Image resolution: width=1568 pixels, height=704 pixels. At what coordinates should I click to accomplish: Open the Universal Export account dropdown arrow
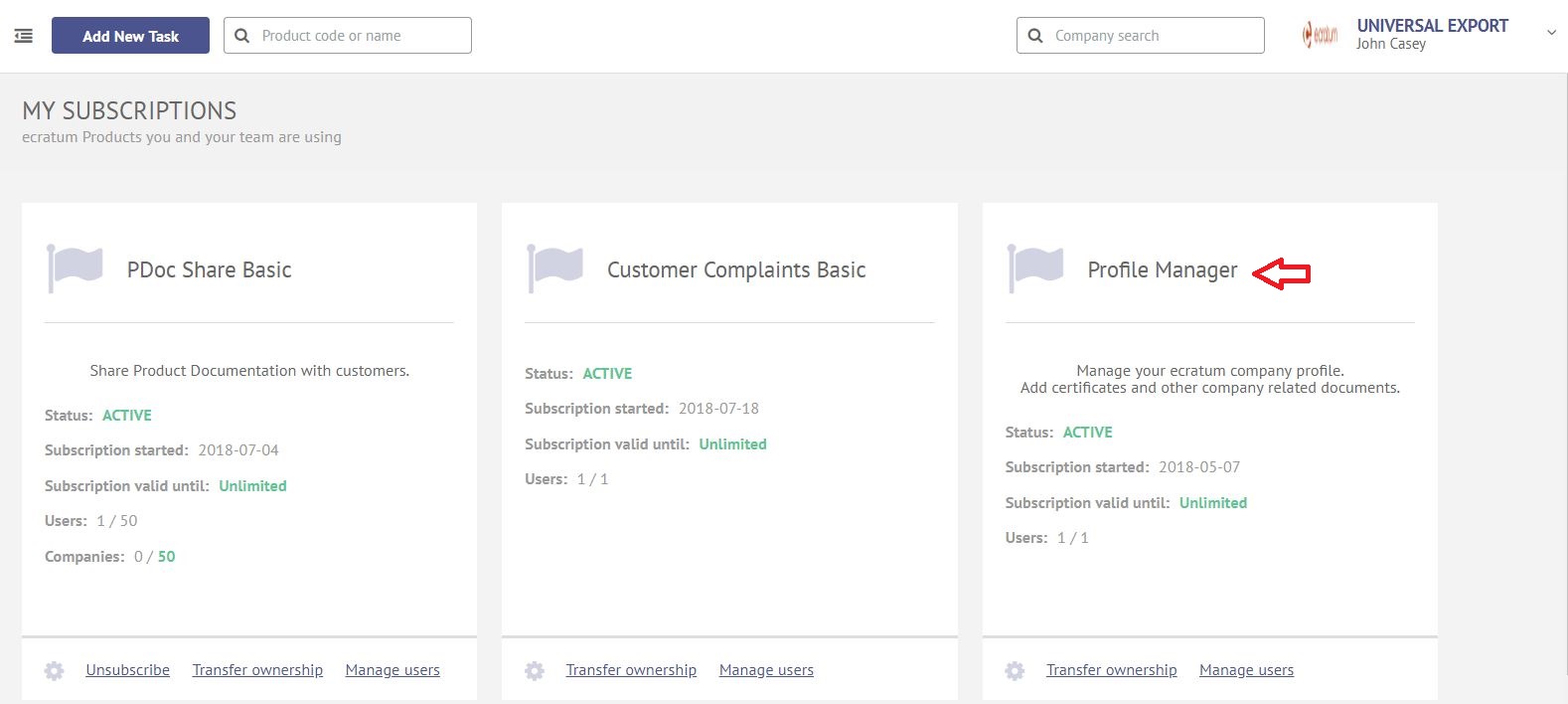[x=1551, y=33]
